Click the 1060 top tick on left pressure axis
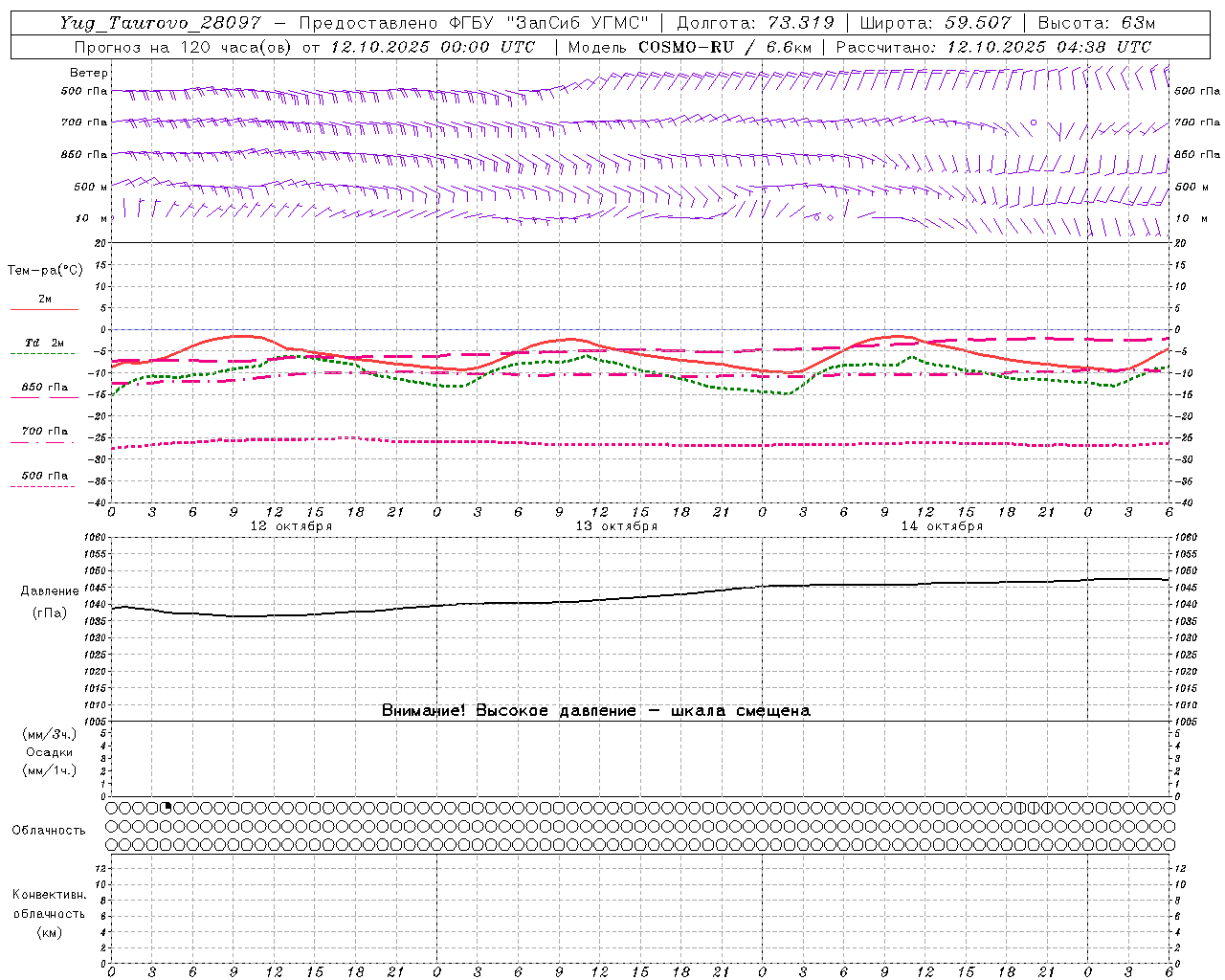This screenshot has height=980, width=1225. click(x=96, y=538)
